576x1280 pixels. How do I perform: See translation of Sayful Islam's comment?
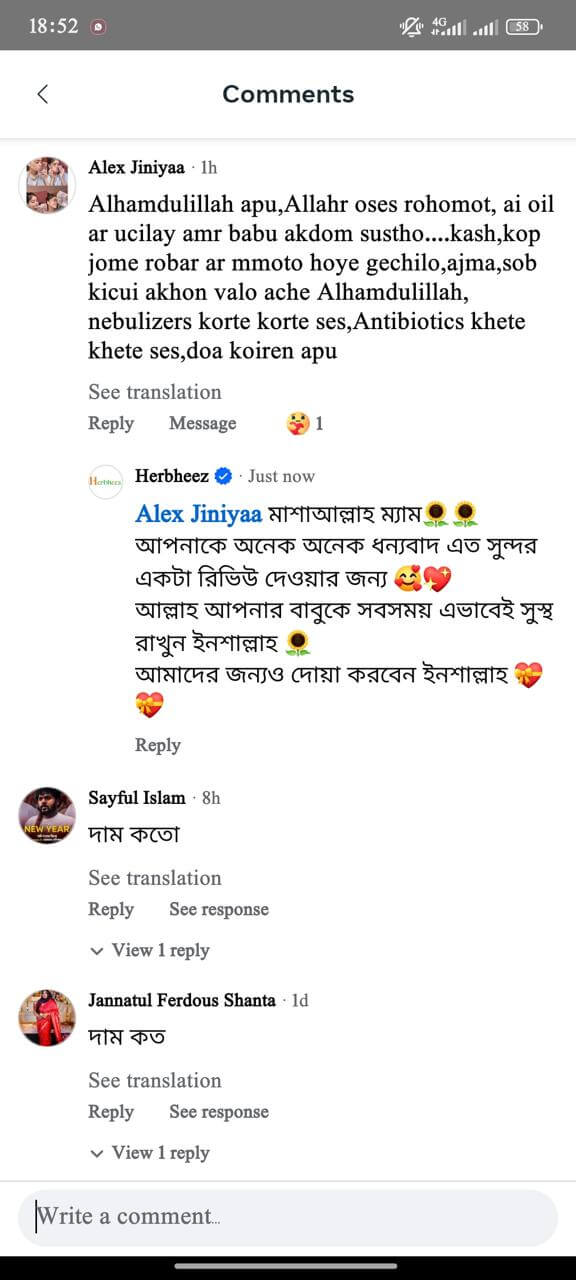pyautogui.click(x=154, y=878)
